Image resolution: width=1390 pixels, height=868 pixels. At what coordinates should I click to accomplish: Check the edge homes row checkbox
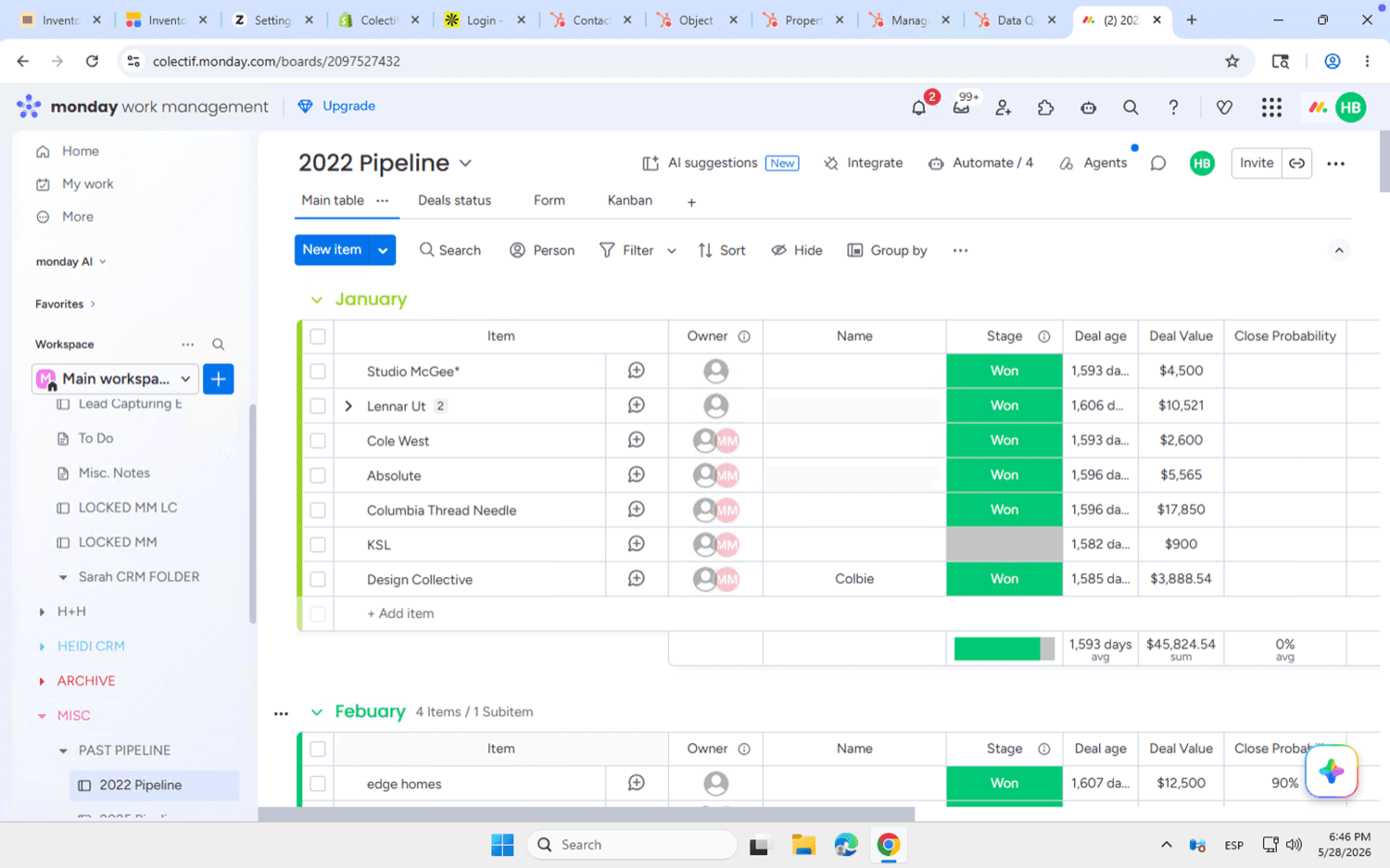coord(318,784)
